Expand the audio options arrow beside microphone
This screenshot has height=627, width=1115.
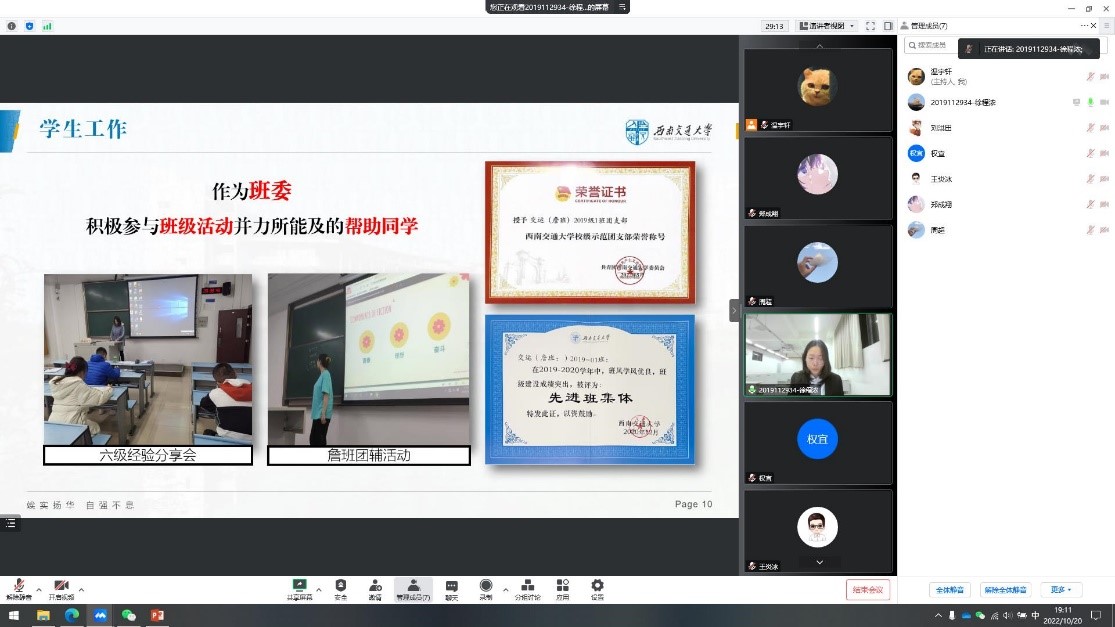(39, 589)
